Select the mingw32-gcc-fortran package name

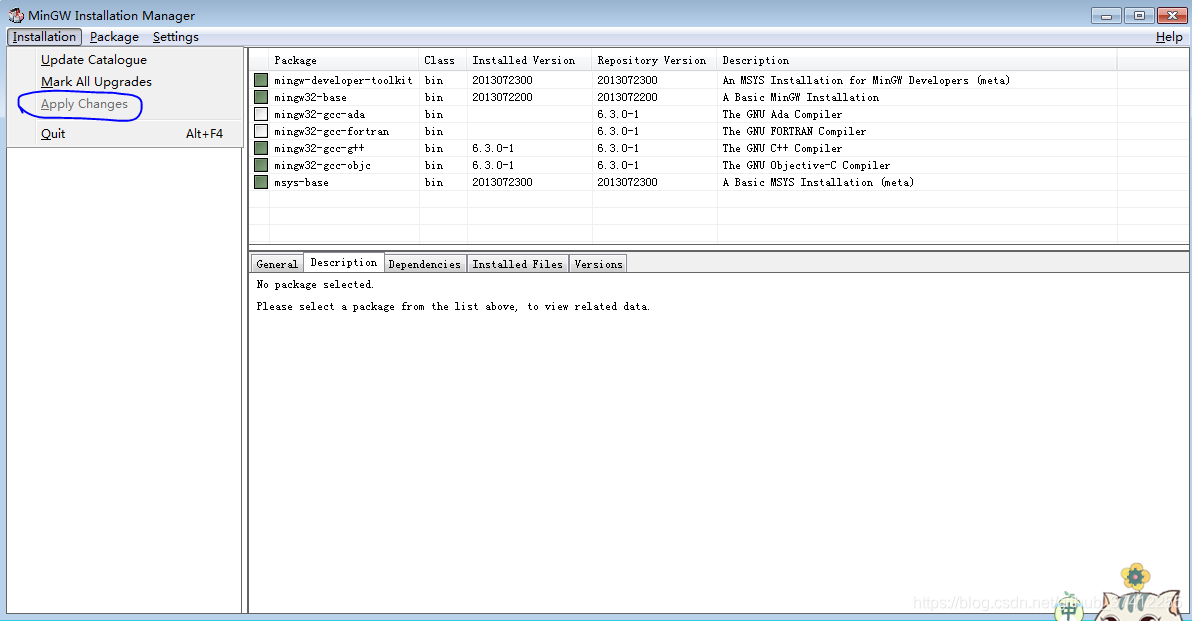pos(331,131)
